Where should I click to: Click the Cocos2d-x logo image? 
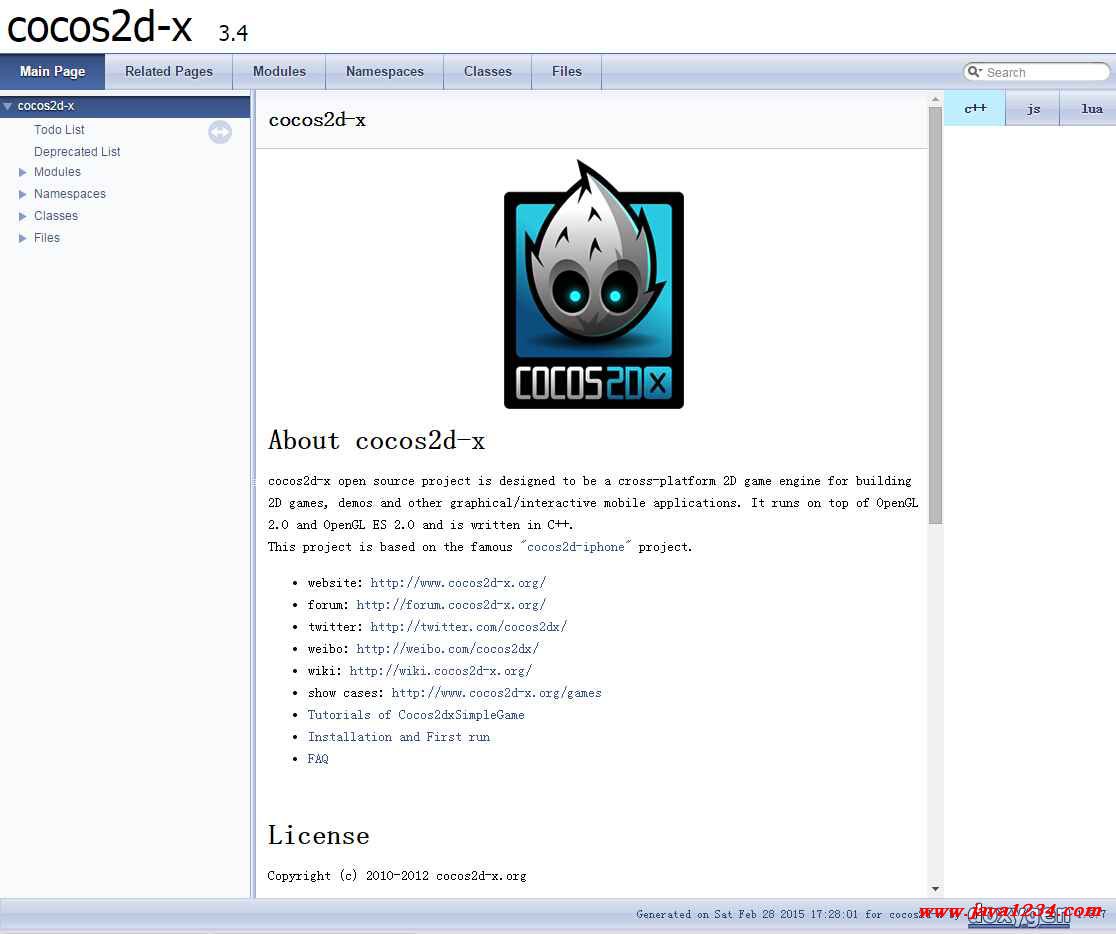(x=594, y=284)
